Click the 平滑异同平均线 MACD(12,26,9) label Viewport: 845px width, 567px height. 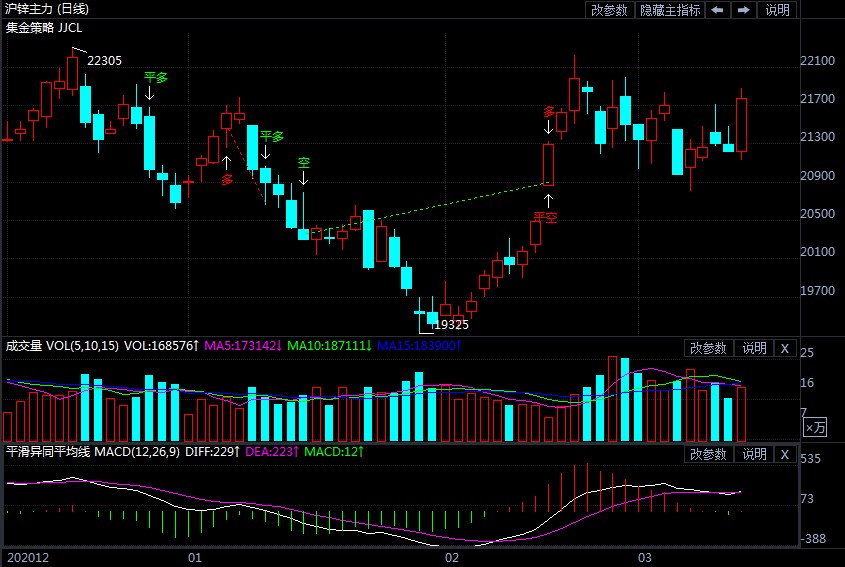pyautogui.click(x=93, y=451)
